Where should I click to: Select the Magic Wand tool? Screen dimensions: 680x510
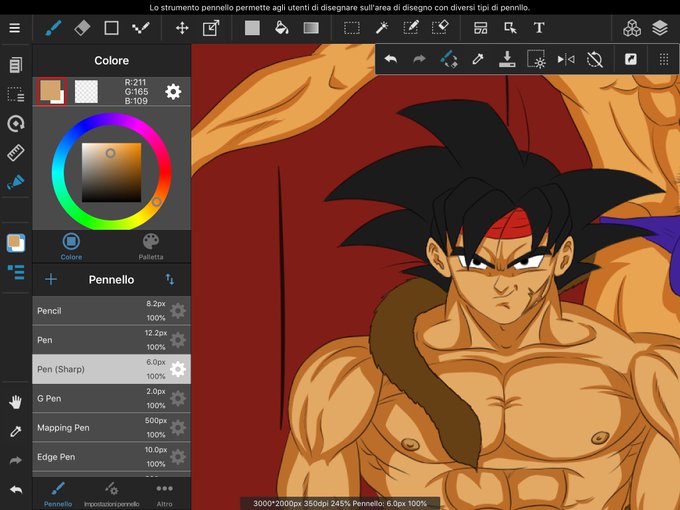pyautogui.click(x=382, y=28)
